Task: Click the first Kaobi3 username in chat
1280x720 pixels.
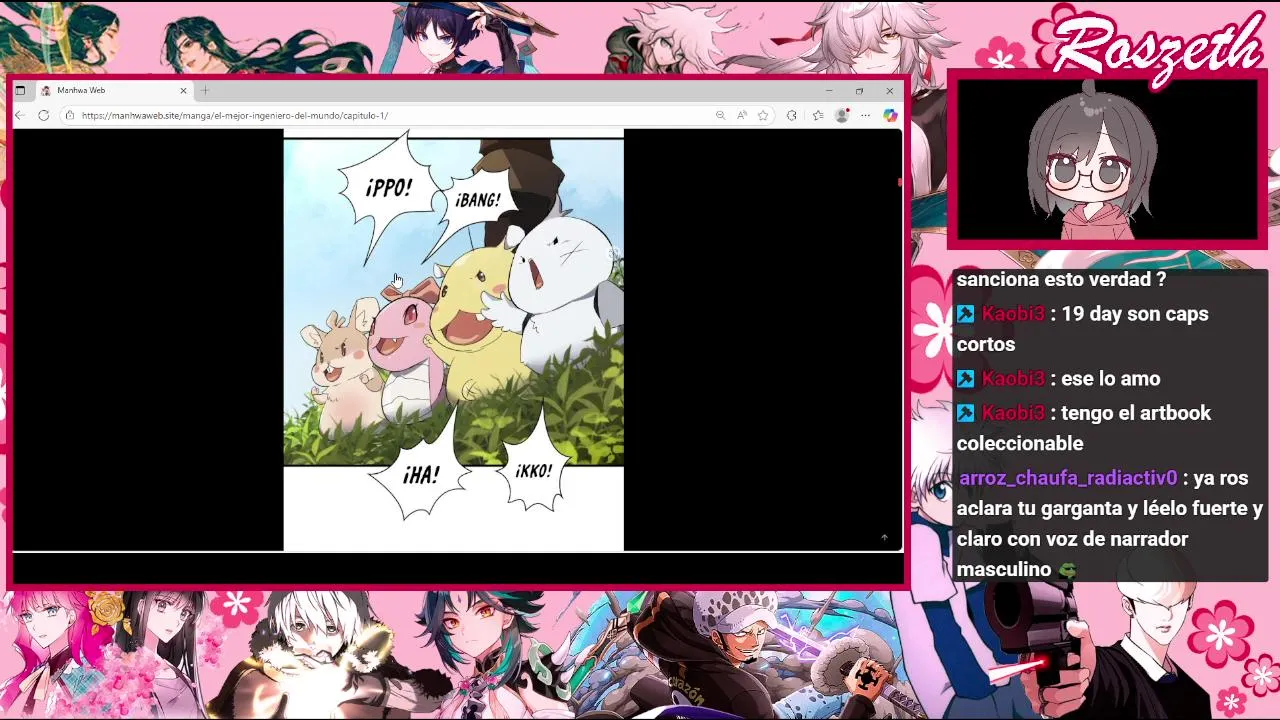Action: (x=1013, y=314)
